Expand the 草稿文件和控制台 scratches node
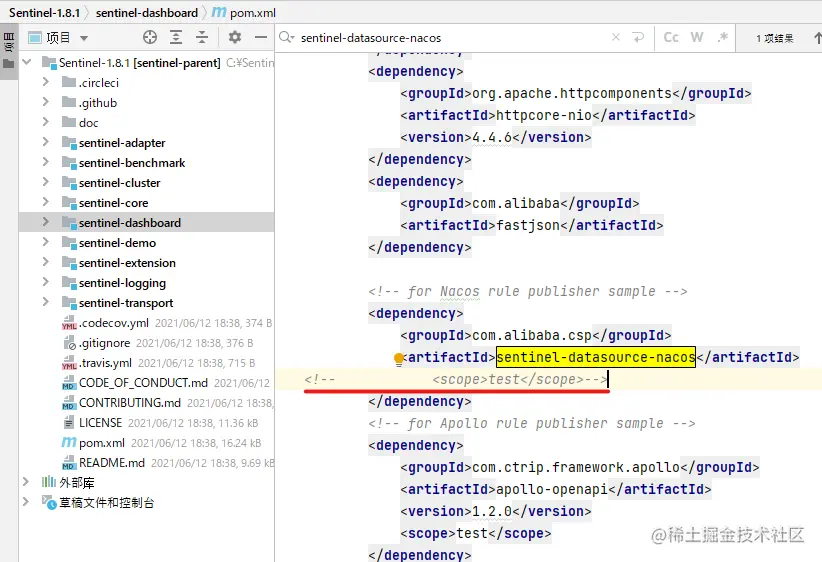 tap(25, 502)
